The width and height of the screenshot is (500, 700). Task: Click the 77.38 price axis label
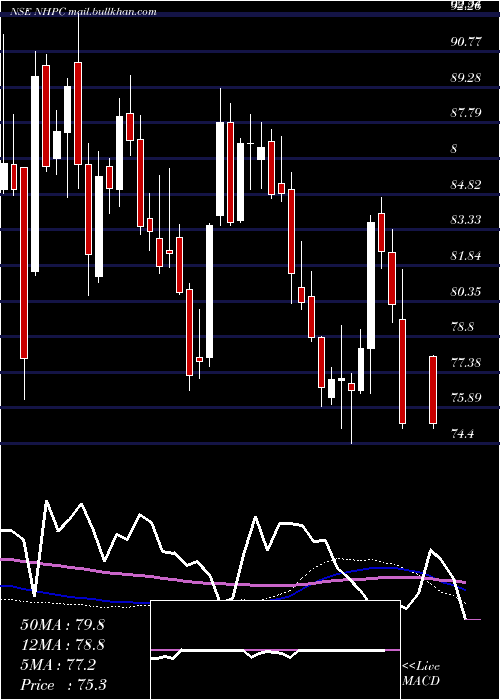(466, 362)
